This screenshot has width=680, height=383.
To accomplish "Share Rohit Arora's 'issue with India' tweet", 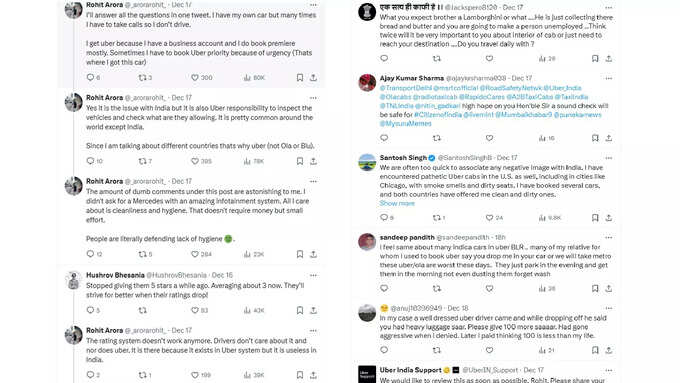I will (313, 161).
